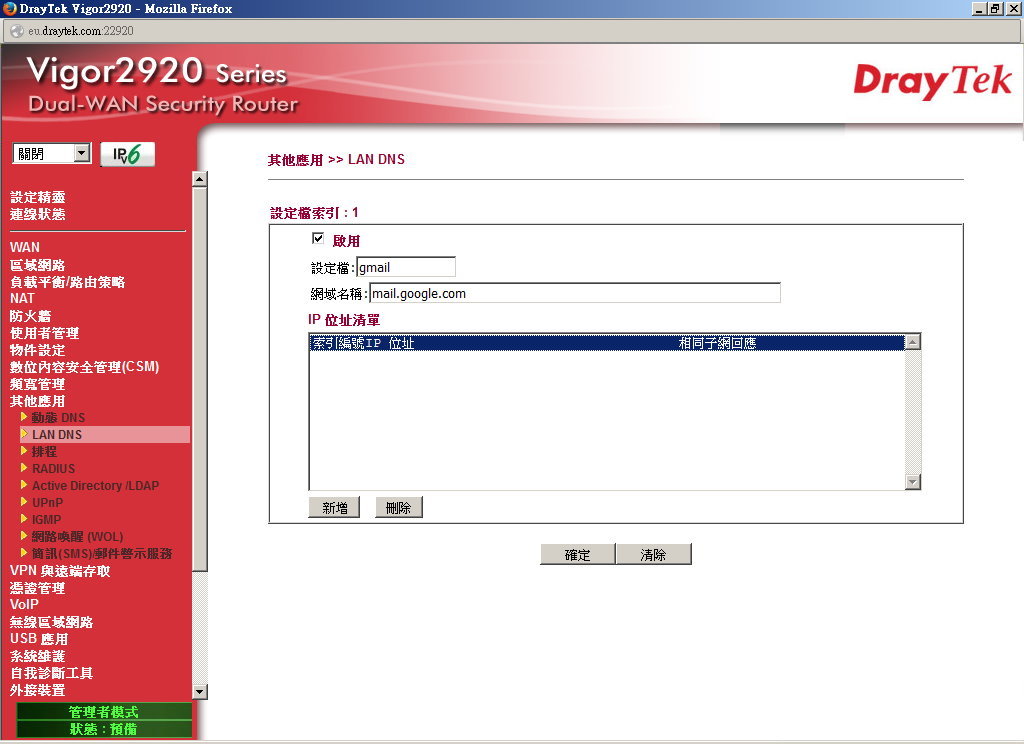Expand 外接裝置 menu

pyautogui.click(x=38, y=689)
